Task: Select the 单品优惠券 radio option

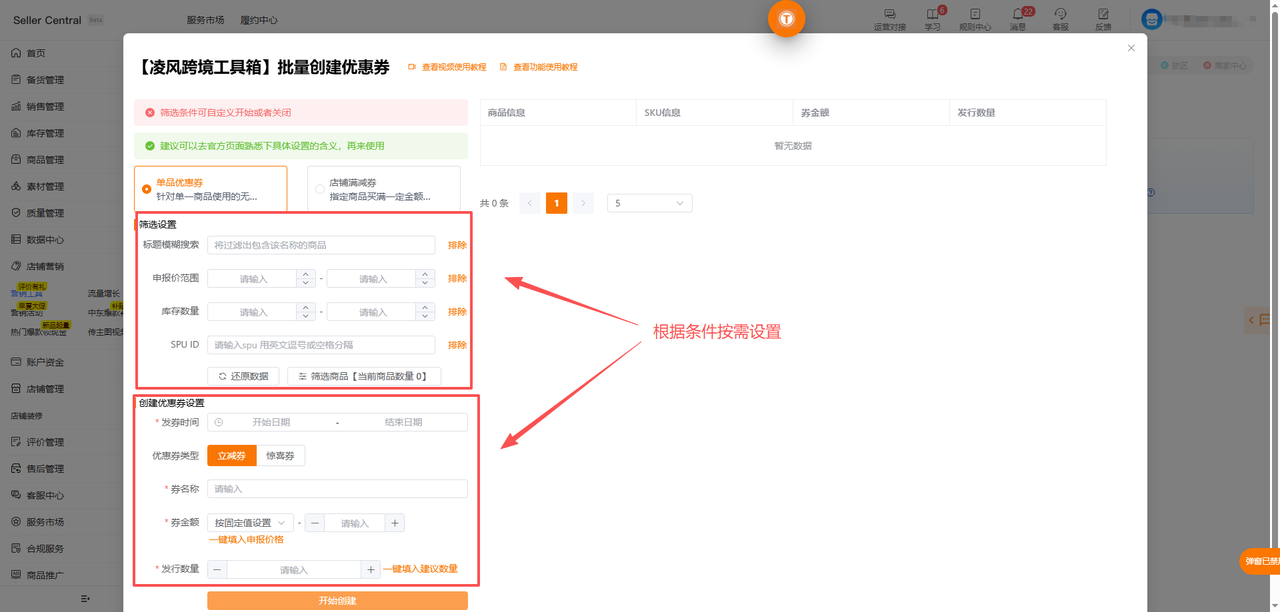Action: tap(147, 188)
